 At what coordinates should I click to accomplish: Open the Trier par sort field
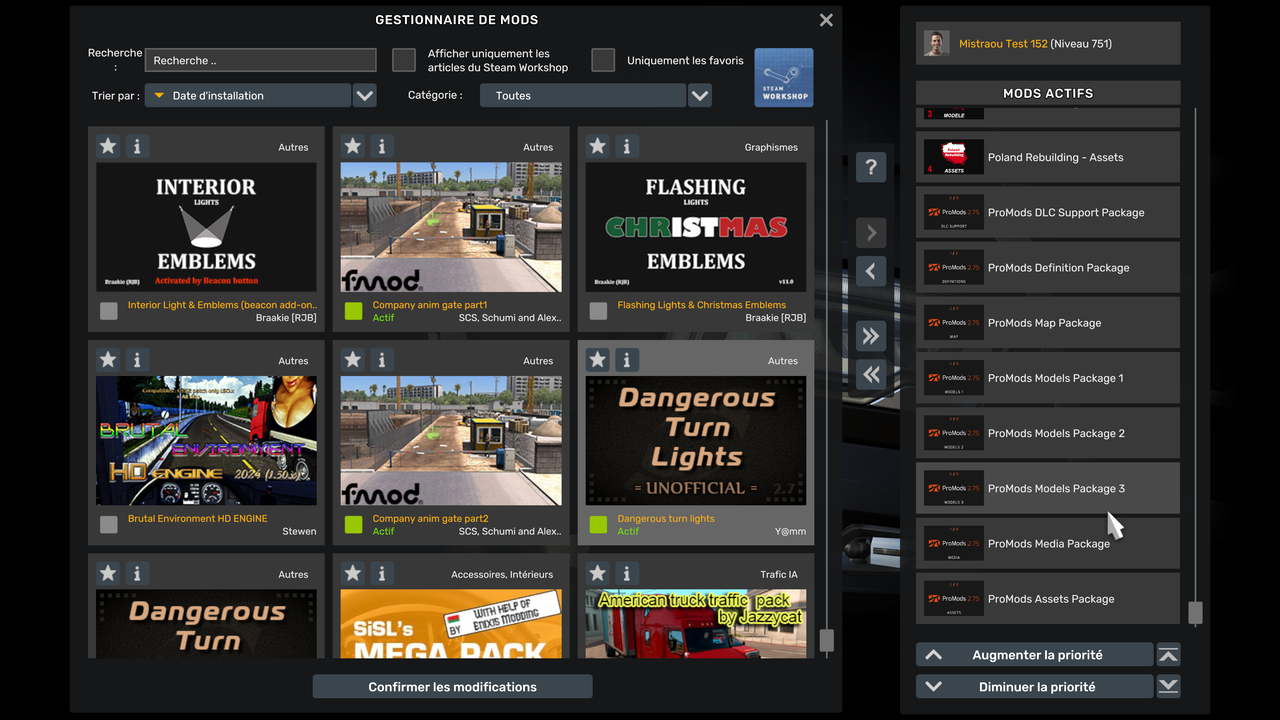(248, 95)
